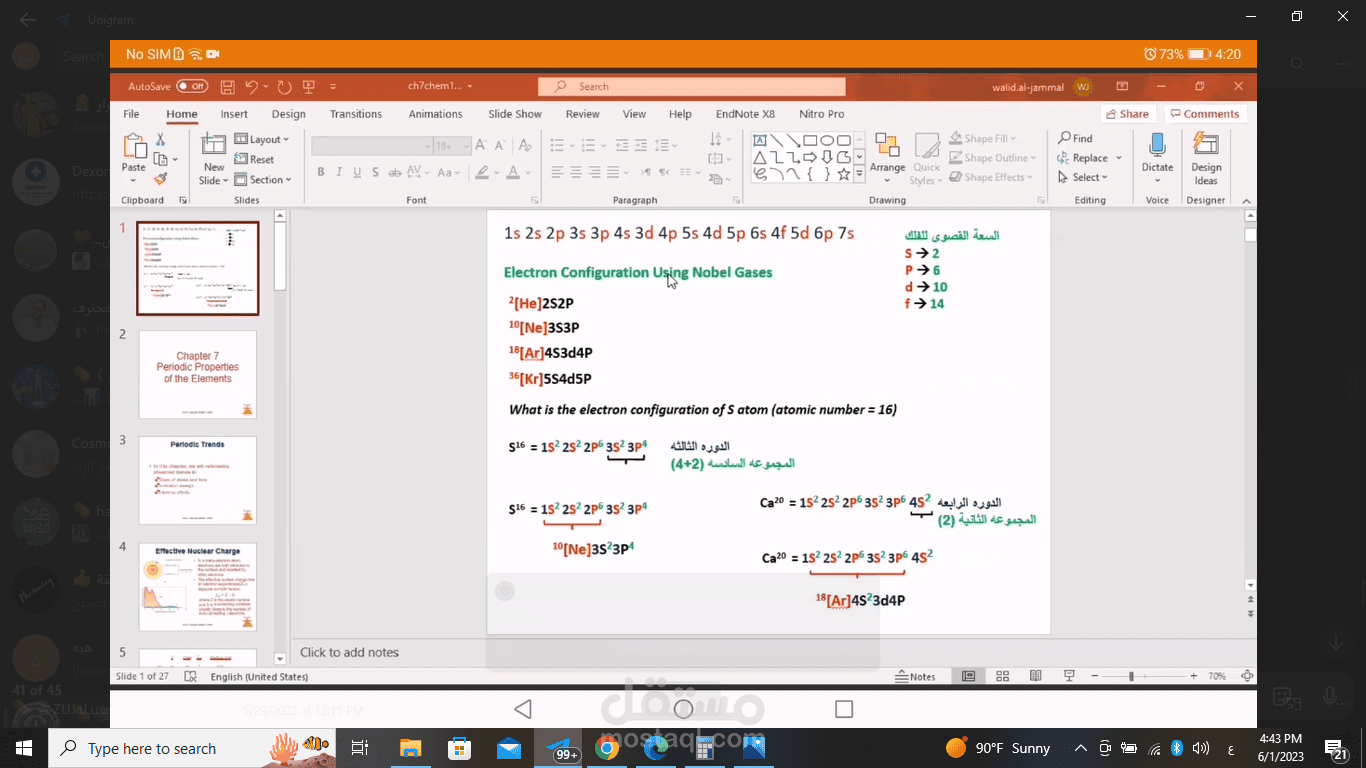Open the Customize Quick Access Toolbar dropdown
This screenshot has height=768, width=1366.
(333, 87)
